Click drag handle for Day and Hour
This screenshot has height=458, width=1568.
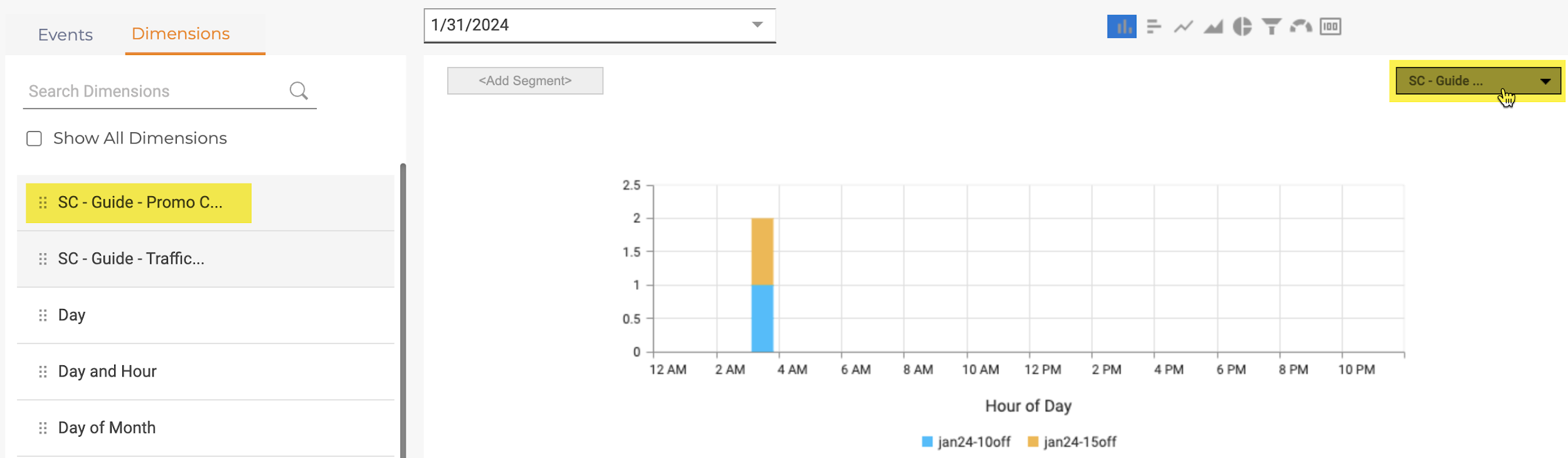point(43,372)
